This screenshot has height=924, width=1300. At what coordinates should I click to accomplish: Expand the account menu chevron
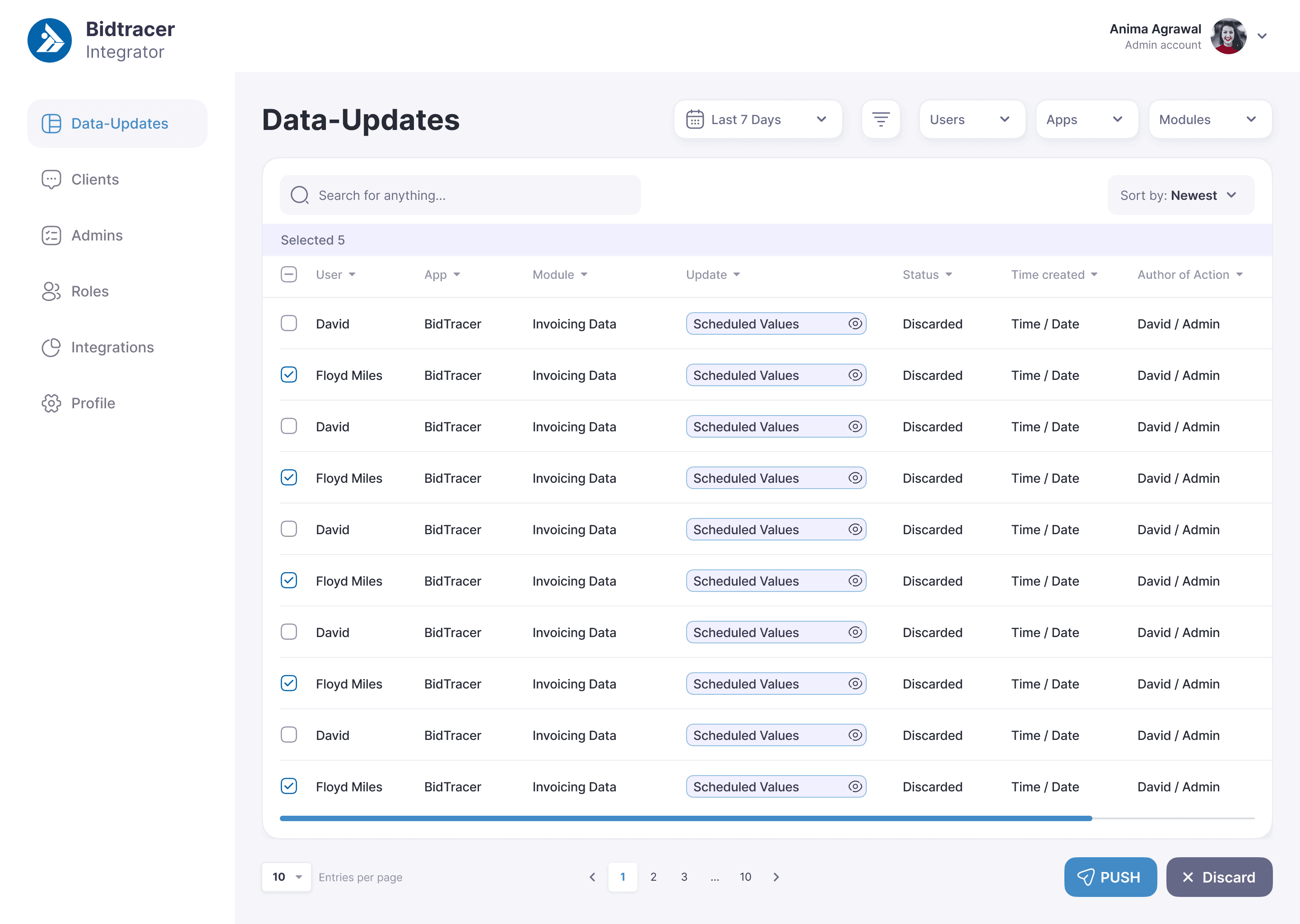click(x=1262, y=37)
